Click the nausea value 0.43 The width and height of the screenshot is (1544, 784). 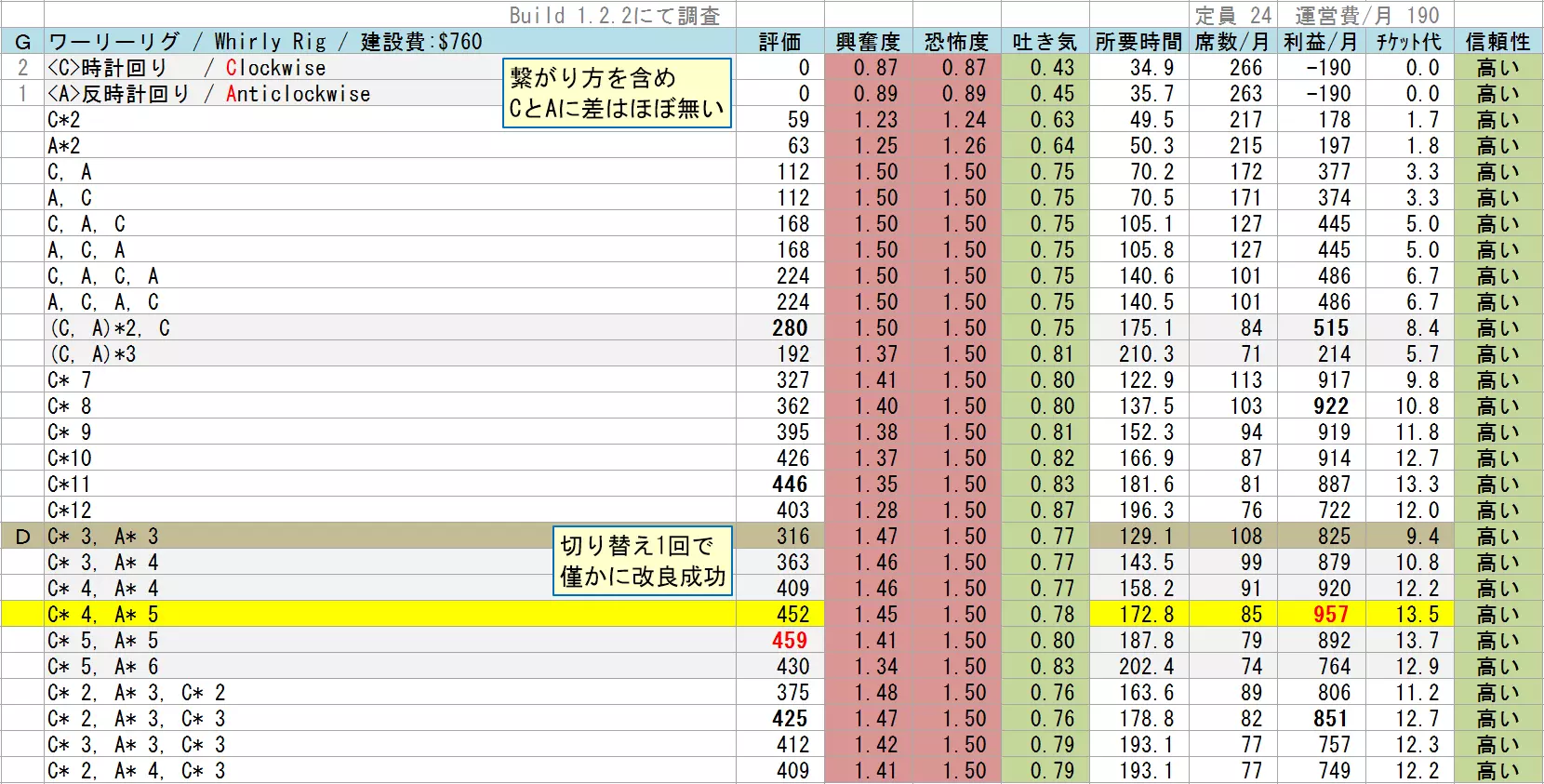pos(1052,68)
